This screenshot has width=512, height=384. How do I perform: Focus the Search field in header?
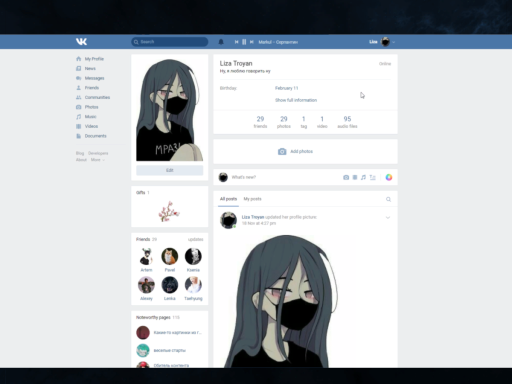point(170,42)
